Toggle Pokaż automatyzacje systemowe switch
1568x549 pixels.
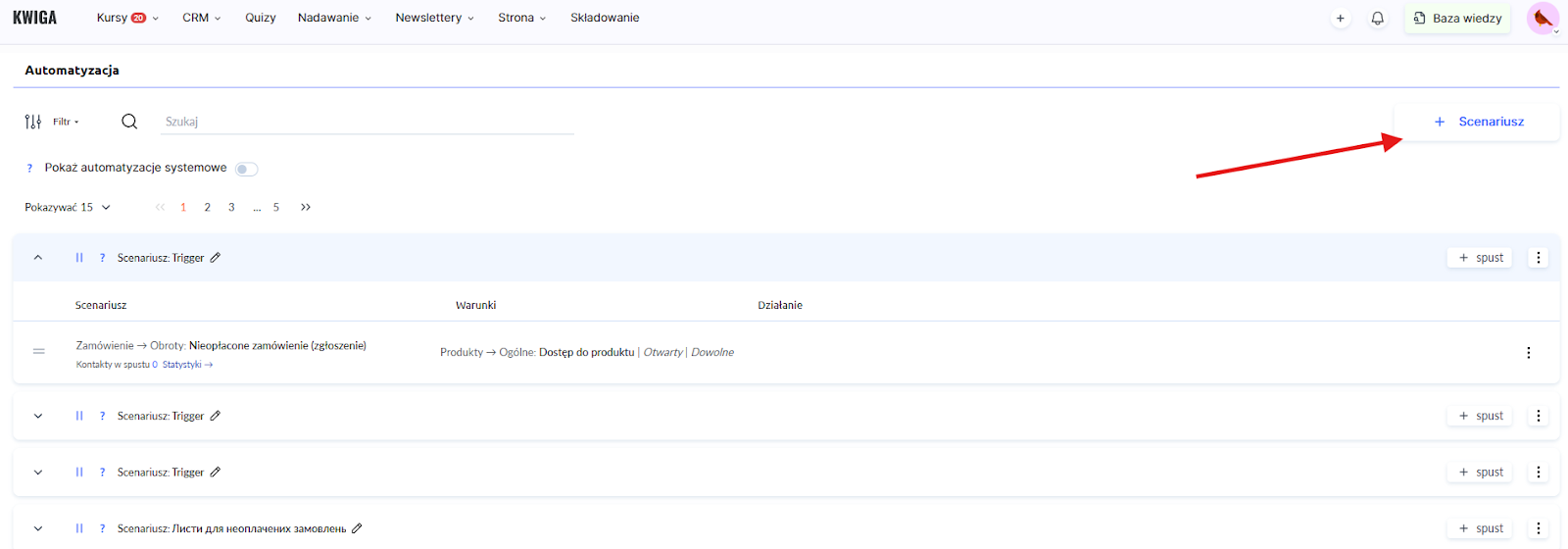pos(246,169)
